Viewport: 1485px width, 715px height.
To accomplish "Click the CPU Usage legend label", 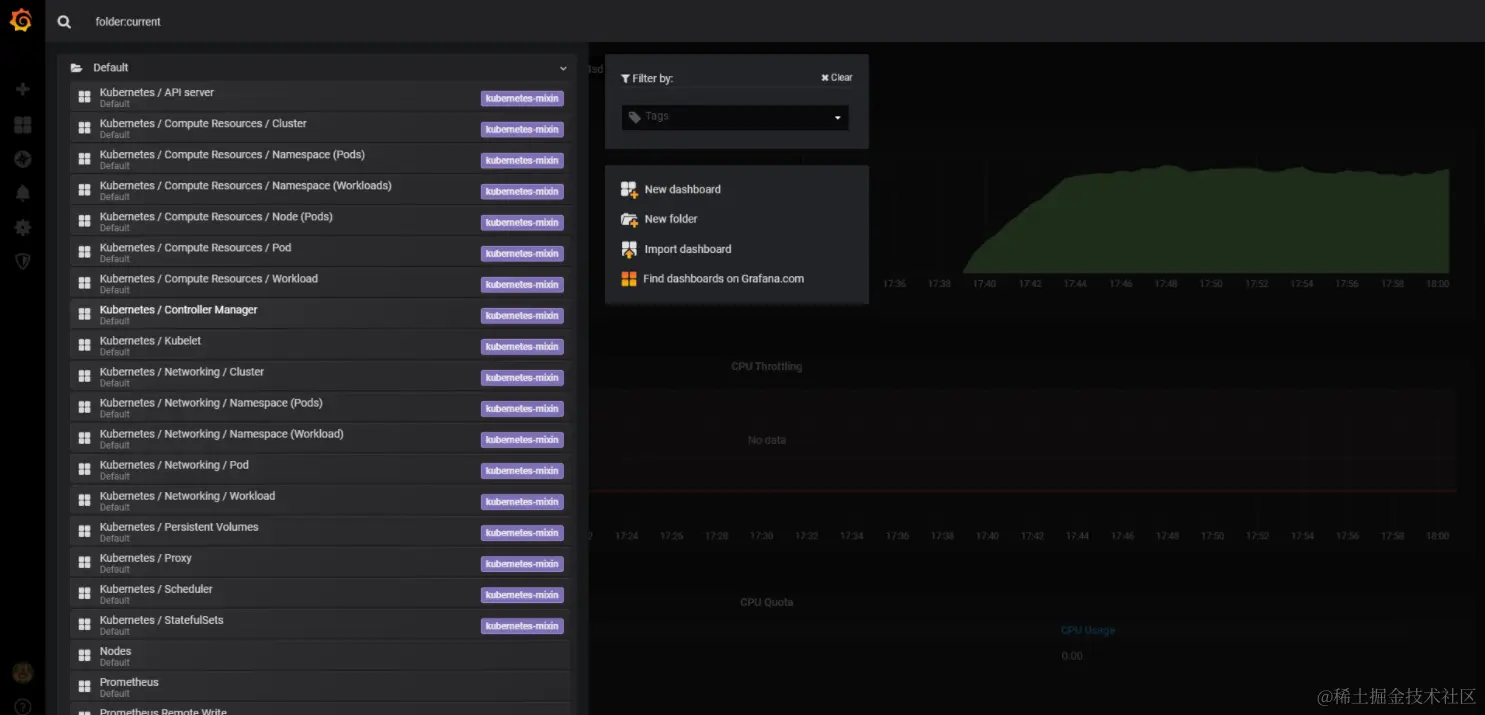I will click(1088, 630).
